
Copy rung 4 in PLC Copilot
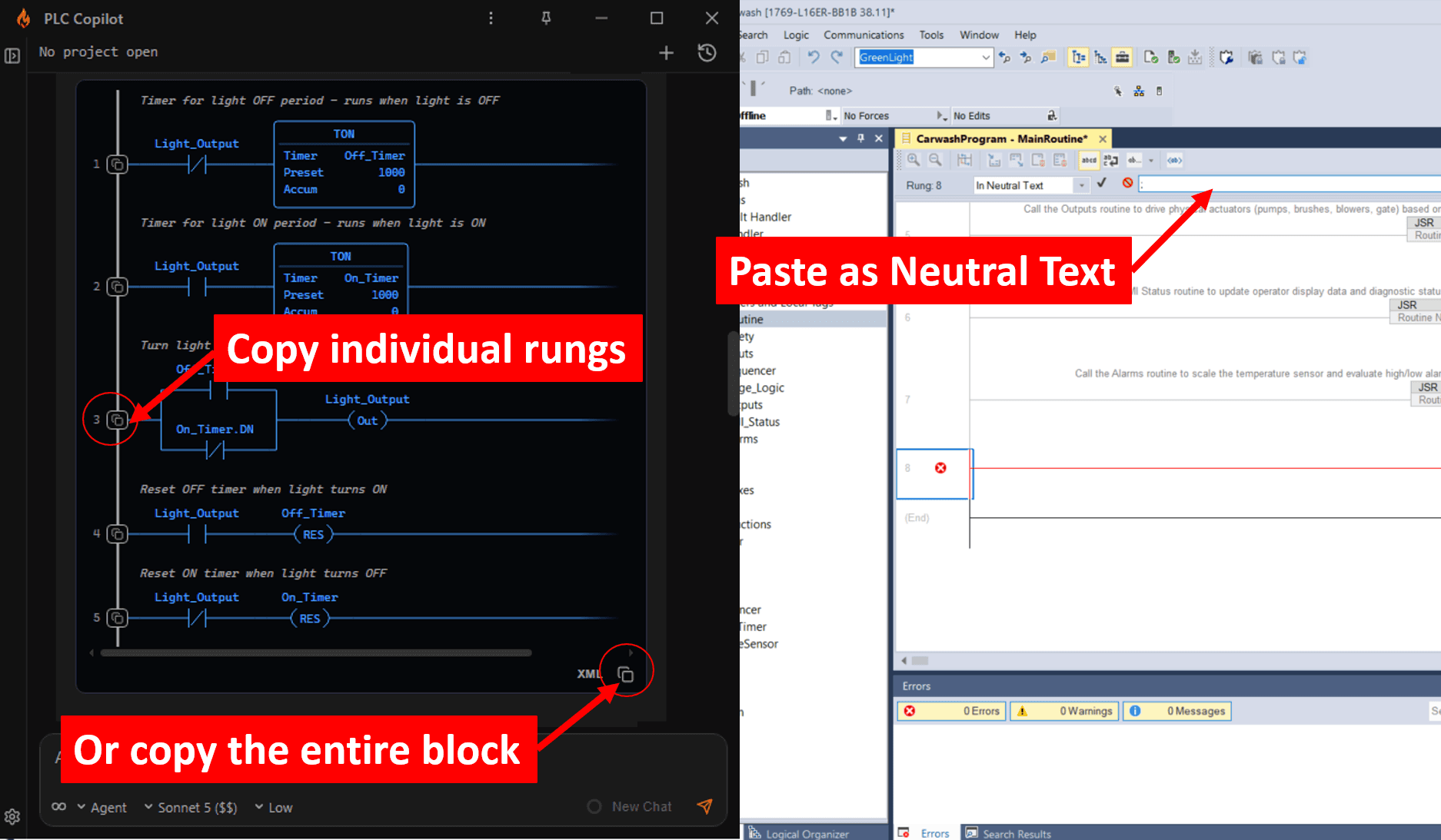[117, 534]
